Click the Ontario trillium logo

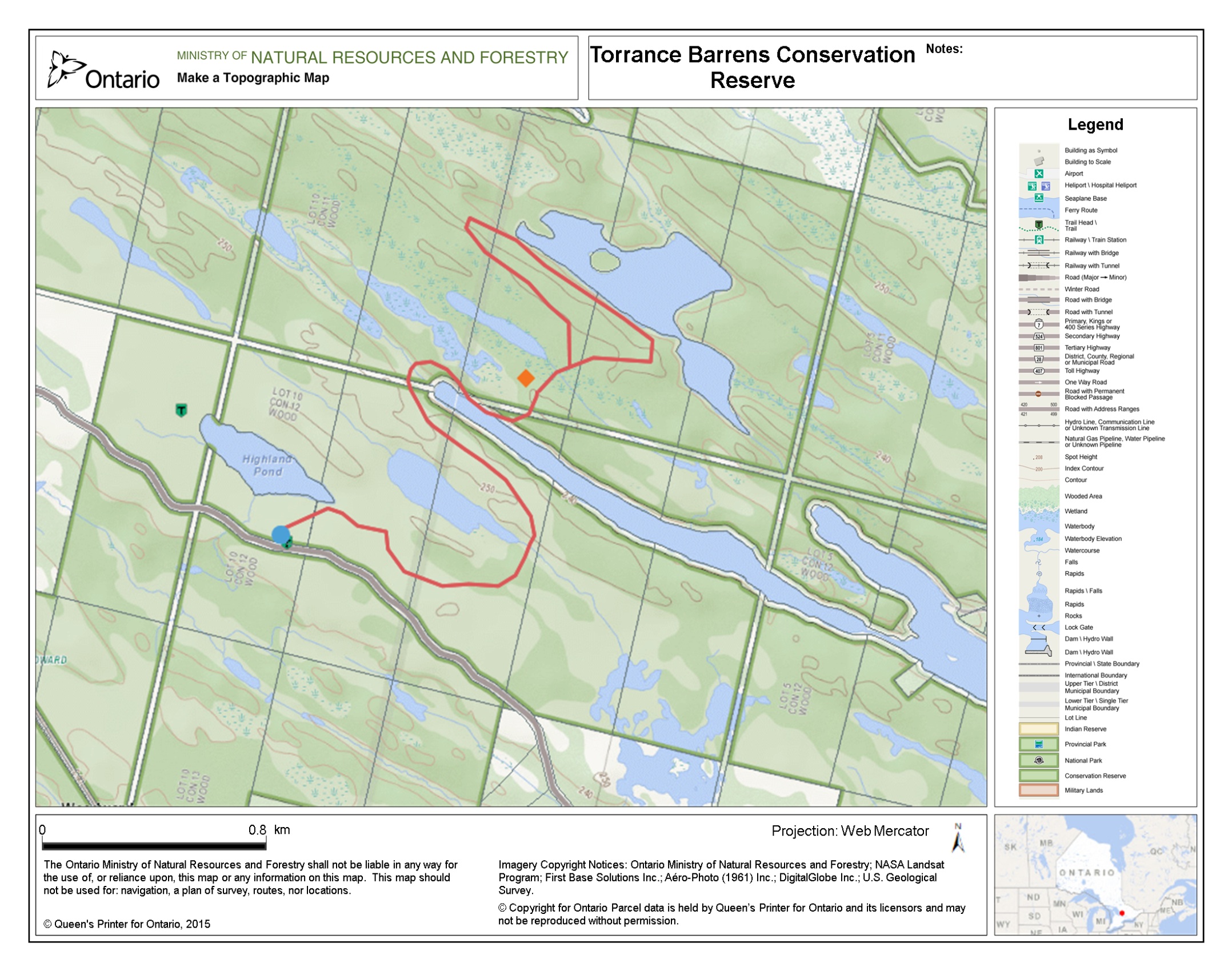coord(66,69)
